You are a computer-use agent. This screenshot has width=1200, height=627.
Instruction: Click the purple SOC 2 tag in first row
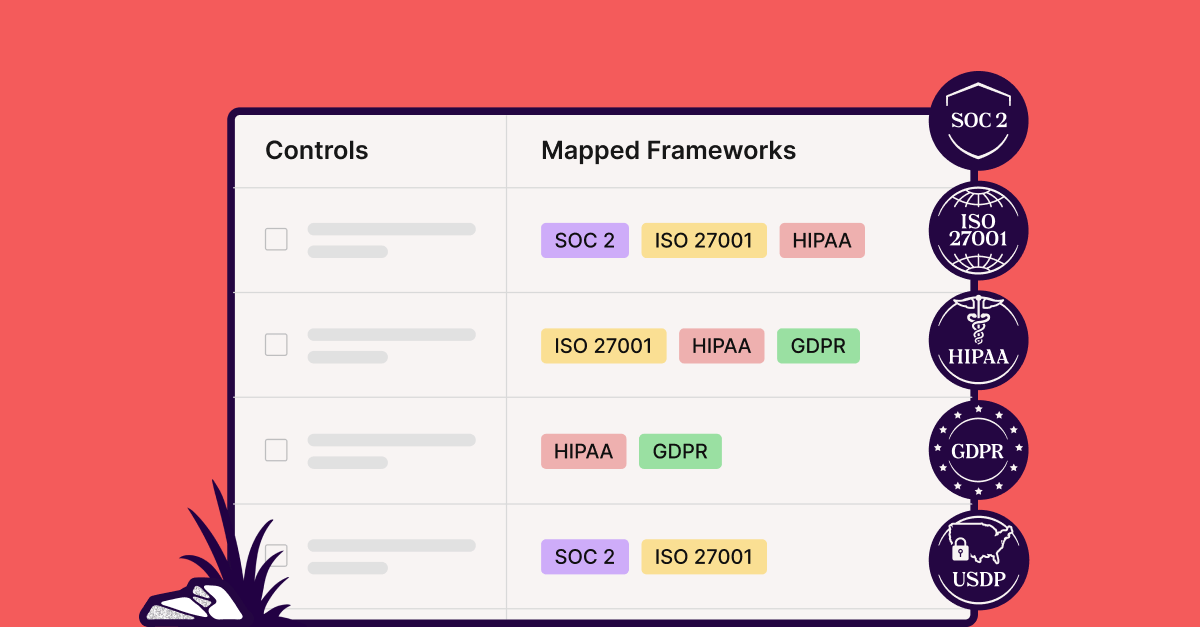585,241
